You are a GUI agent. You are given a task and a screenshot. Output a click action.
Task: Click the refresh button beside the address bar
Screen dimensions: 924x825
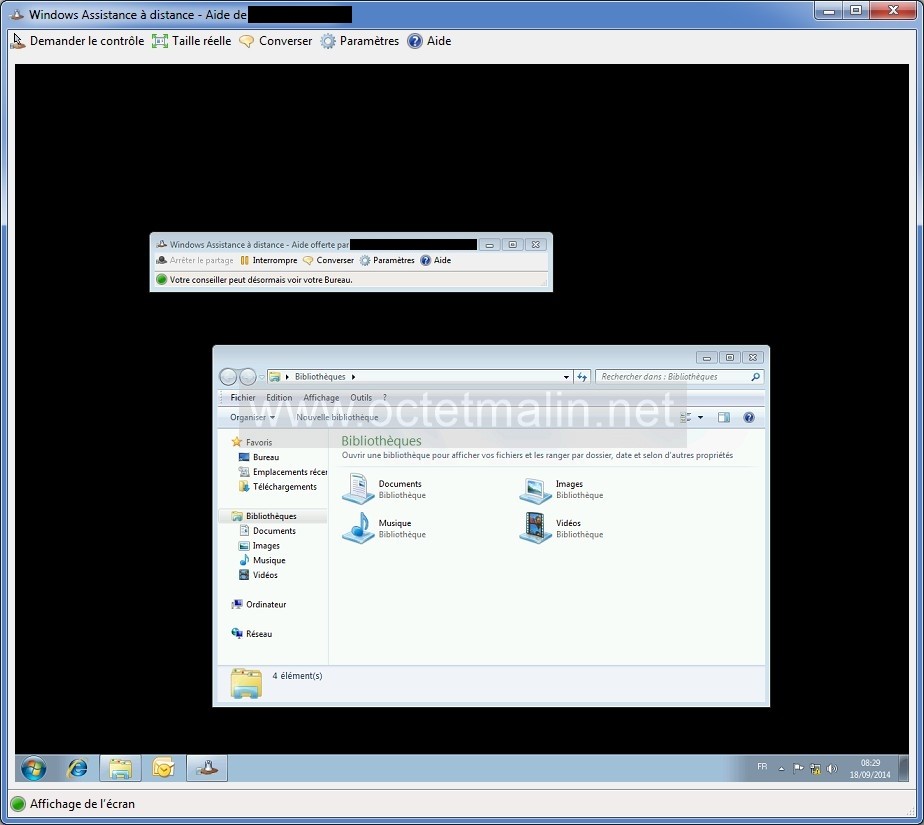[582, 377]
